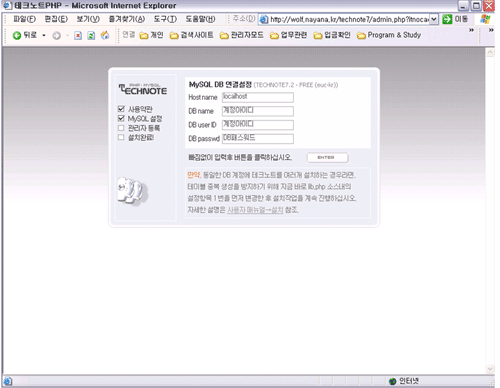The image size is (500, 388).
Task: Click the DB user ID input field
Action: tap(258, 125)
